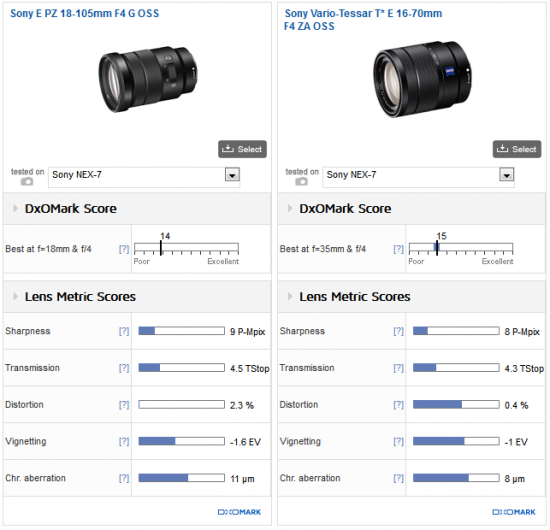Click the DxOMark score scale showing 14

[x=186, y=248]
